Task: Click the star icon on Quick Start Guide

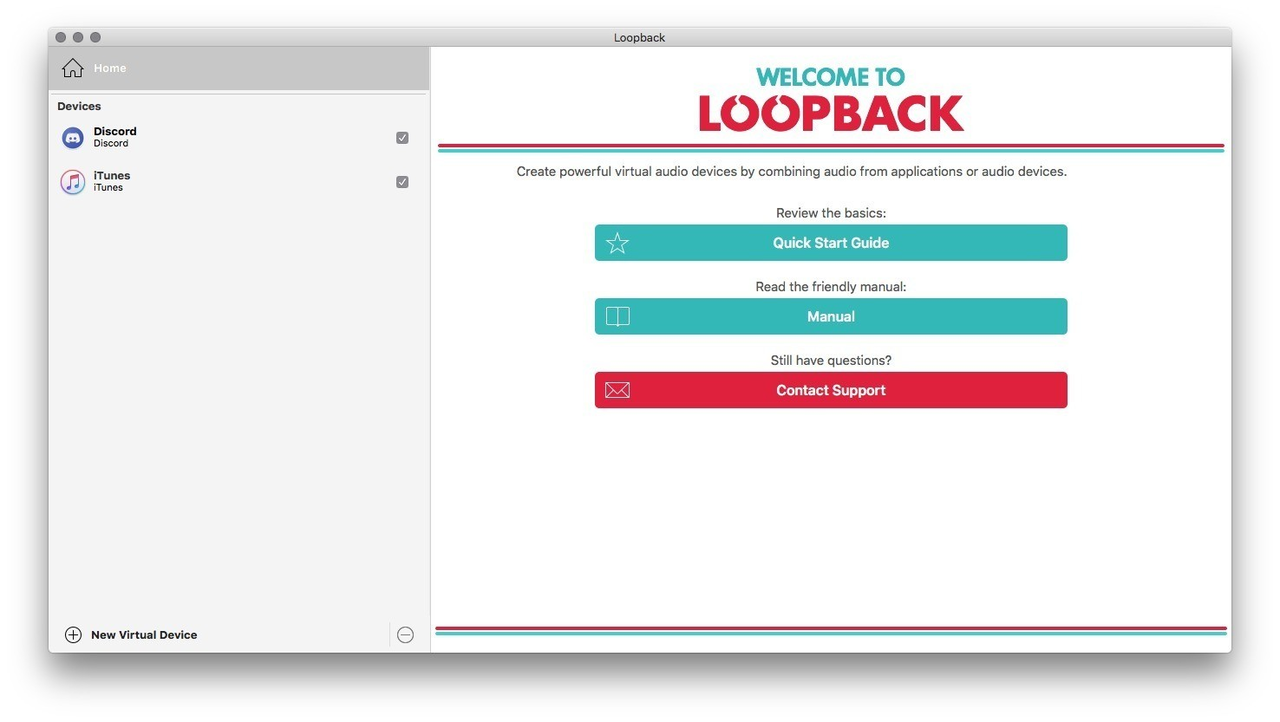Action: click(618, 243)
